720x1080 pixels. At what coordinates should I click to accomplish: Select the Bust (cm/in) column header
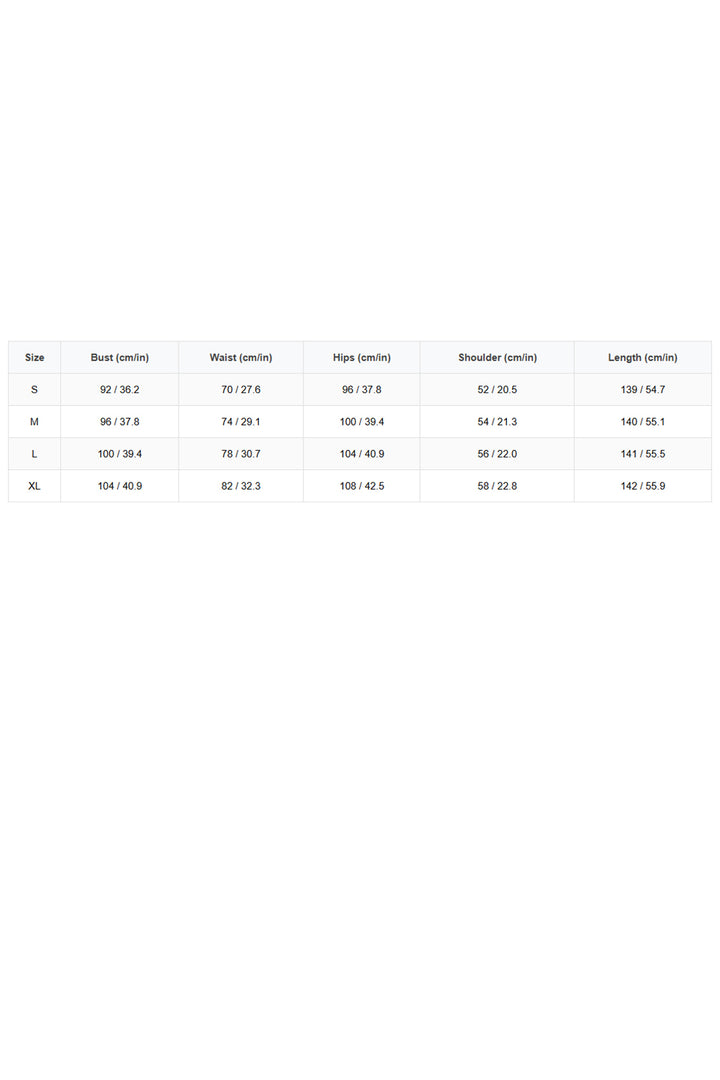[x=120, y=357]
